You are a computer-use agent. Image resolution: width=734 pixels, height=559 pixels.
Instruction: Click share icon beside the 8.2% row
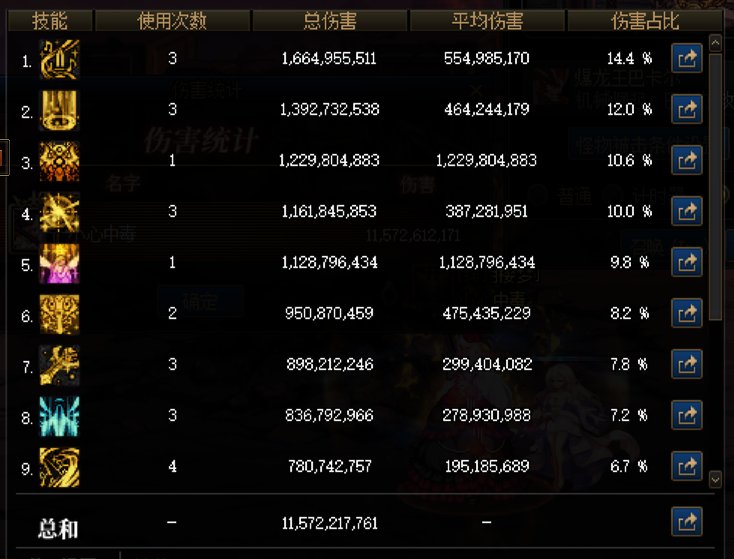(687, 313)
